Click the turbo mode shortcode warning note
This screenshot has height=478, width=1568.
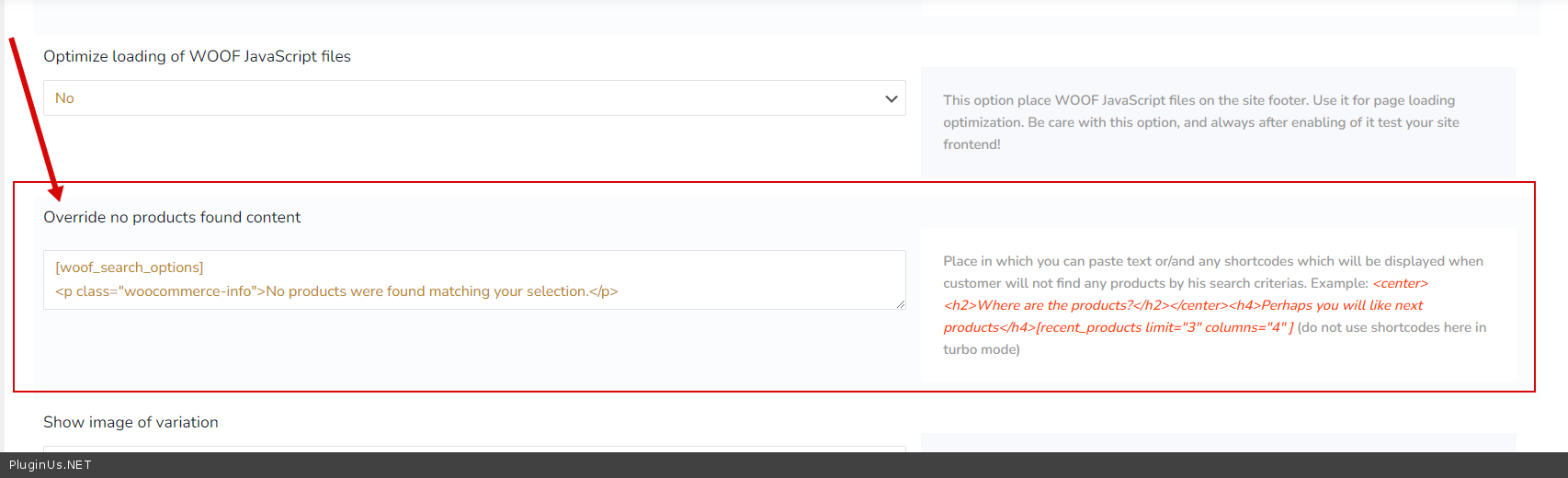point(1390,328)
